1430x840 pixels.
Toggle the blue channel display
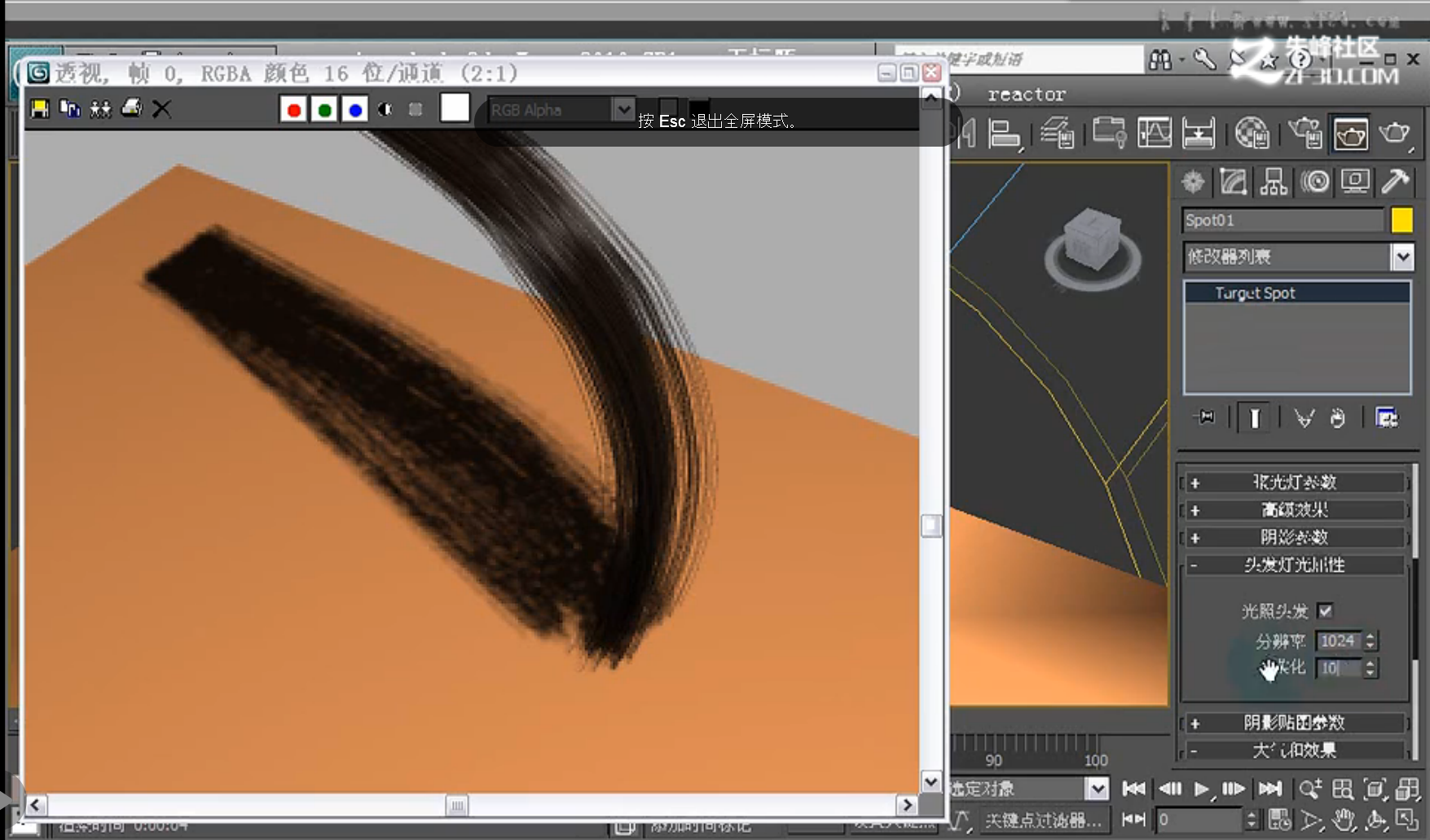click(x=354, y=109)
